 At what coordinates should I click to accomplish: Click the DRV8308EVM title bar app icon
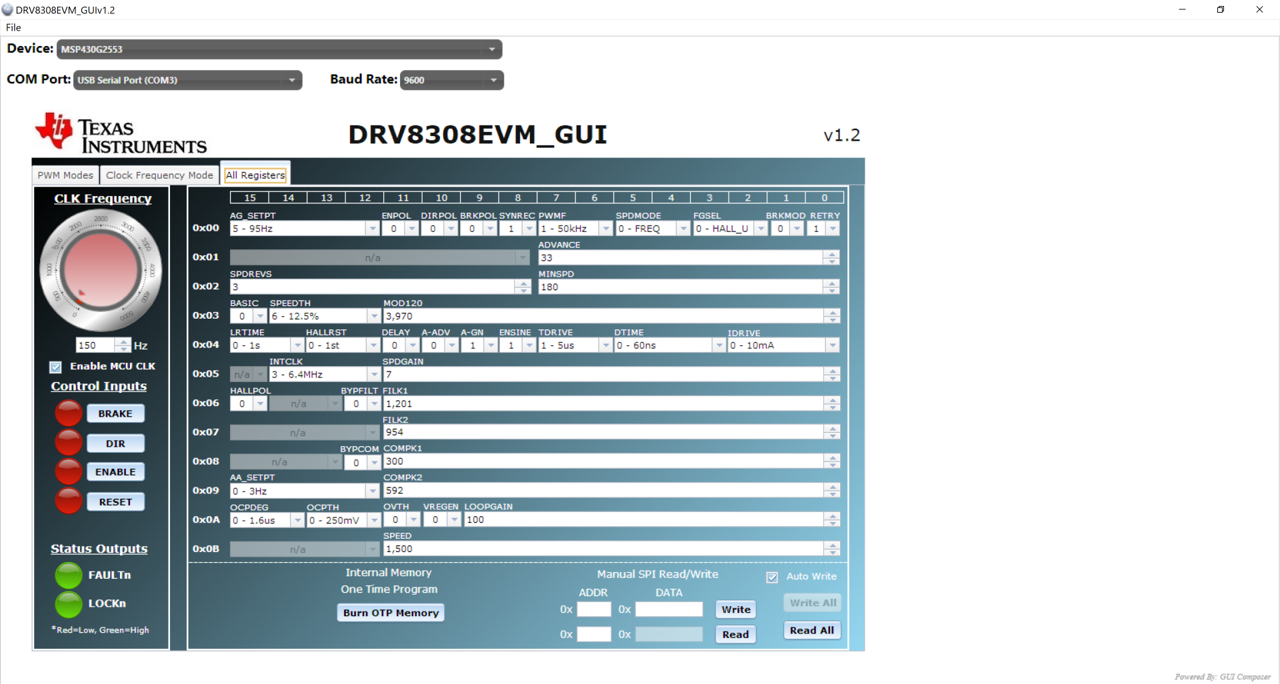(x=8, y=9)
